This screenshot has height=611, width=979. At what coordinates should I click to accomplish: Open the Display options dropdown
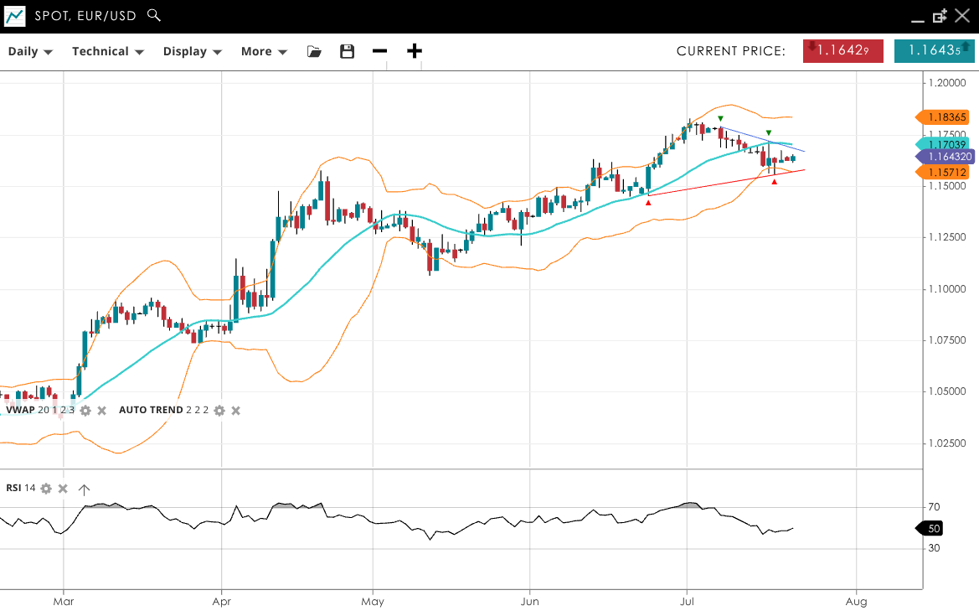click(192, 51)
